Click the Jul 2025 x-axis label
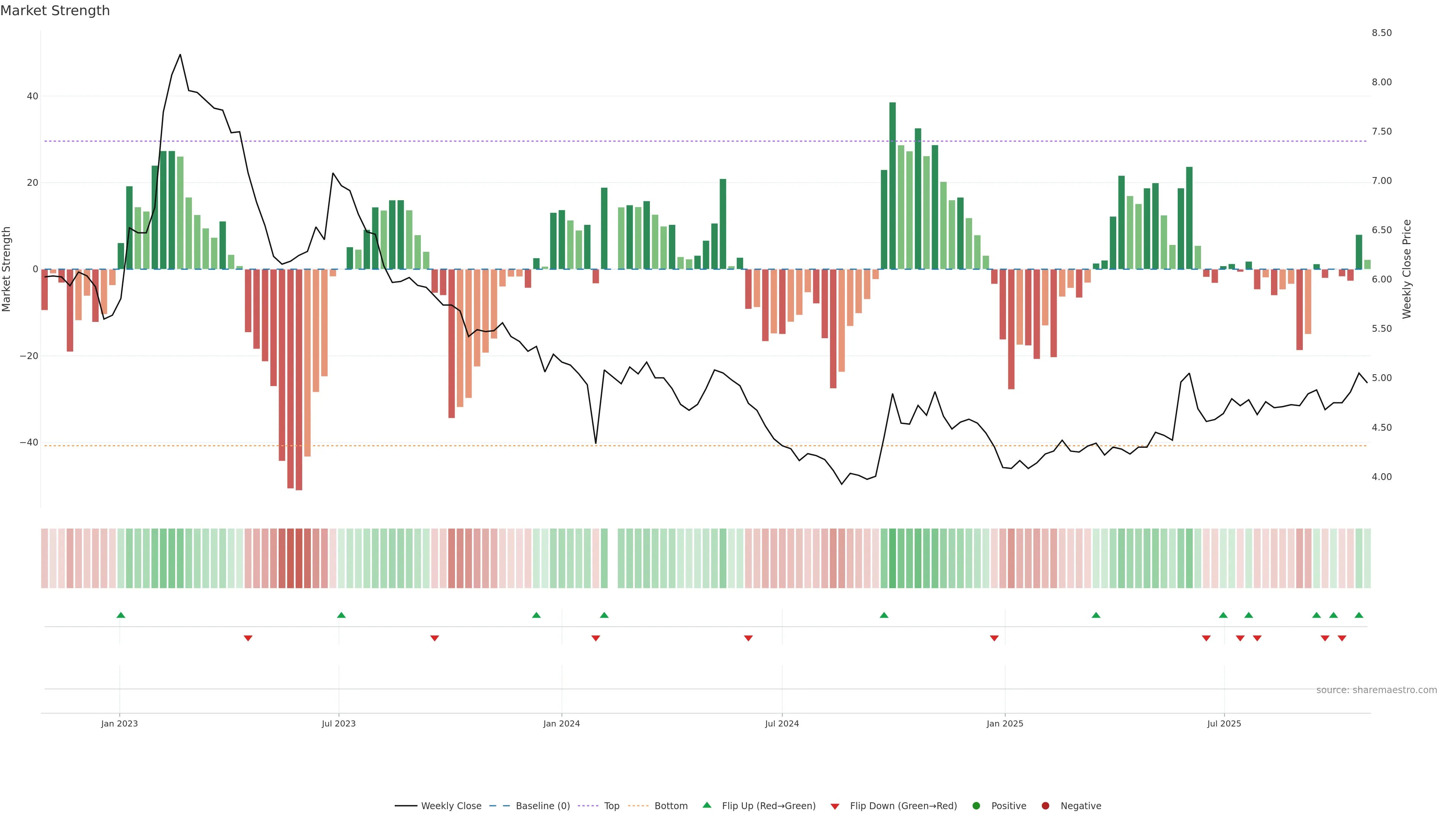 coord(1224,723)
